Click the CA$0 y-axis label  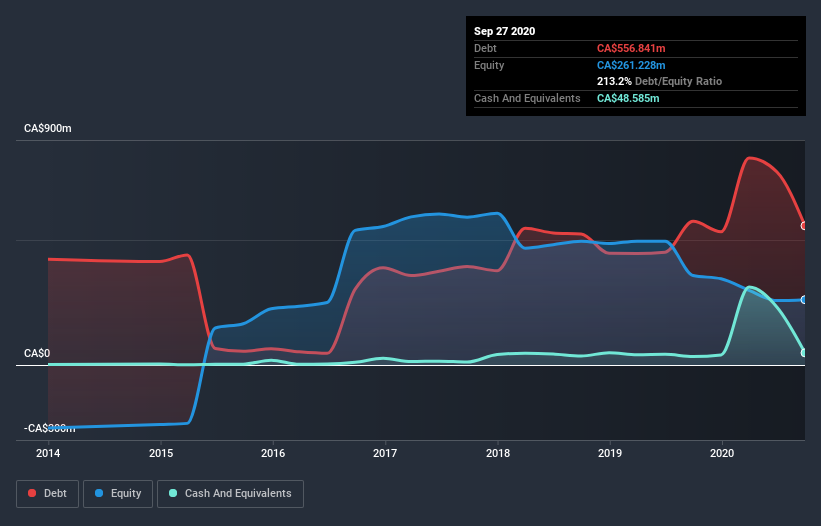click(37, 353)
